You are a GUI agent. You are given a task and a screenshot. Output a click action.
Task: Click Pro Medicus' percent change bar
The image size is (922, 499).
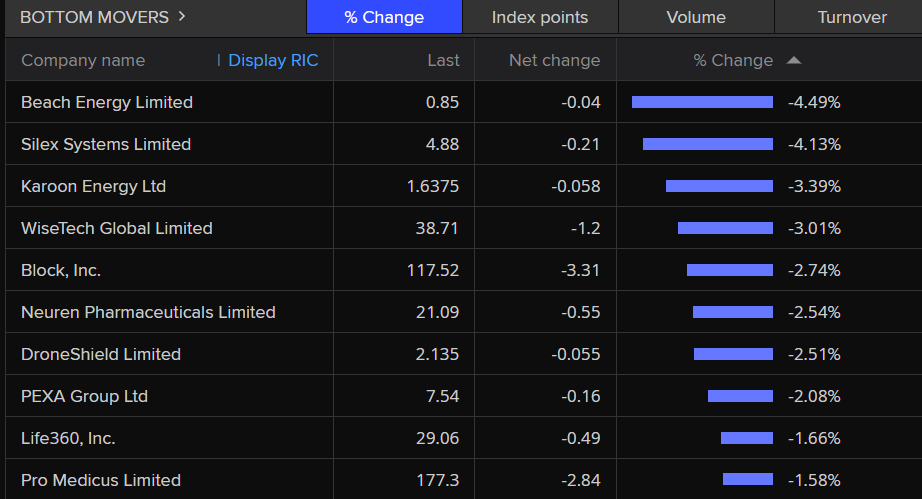pyautogui.click(x=748, y=480)
